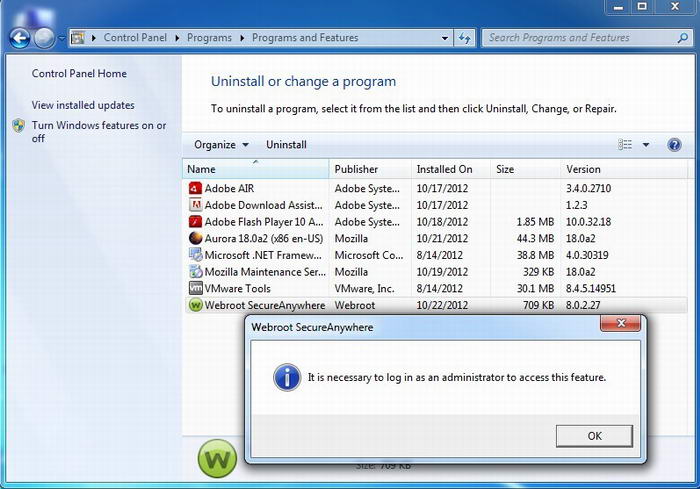The height and width of the screenshot is (489, 700).
Task: Click the 10/21/2012 install date cell
Action: (x=442, y=238)
